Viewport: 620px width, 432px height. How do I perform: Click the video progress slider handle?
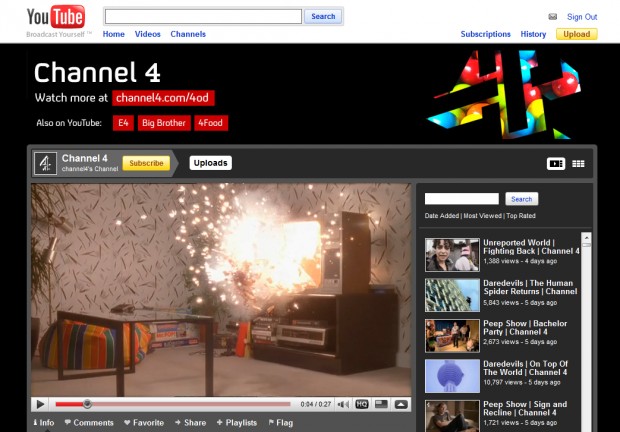pos(87,404)
